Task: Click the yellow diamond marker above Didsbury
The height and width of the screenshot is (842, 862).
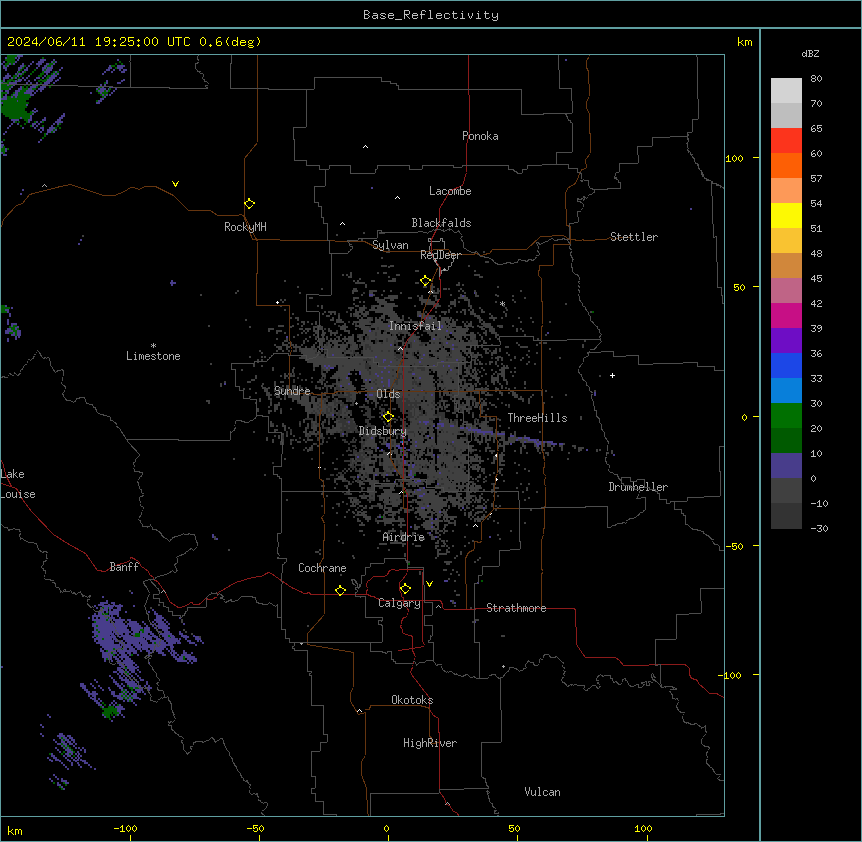Action: [389, 417]
